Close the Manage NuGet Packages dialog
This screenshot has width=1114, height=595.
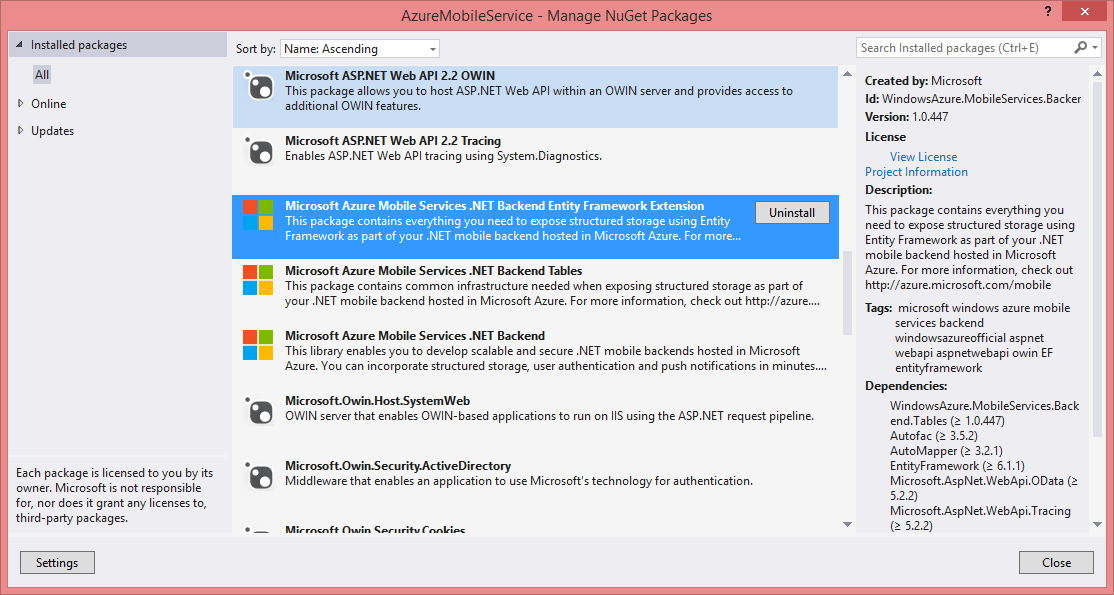coord(1056,562)
